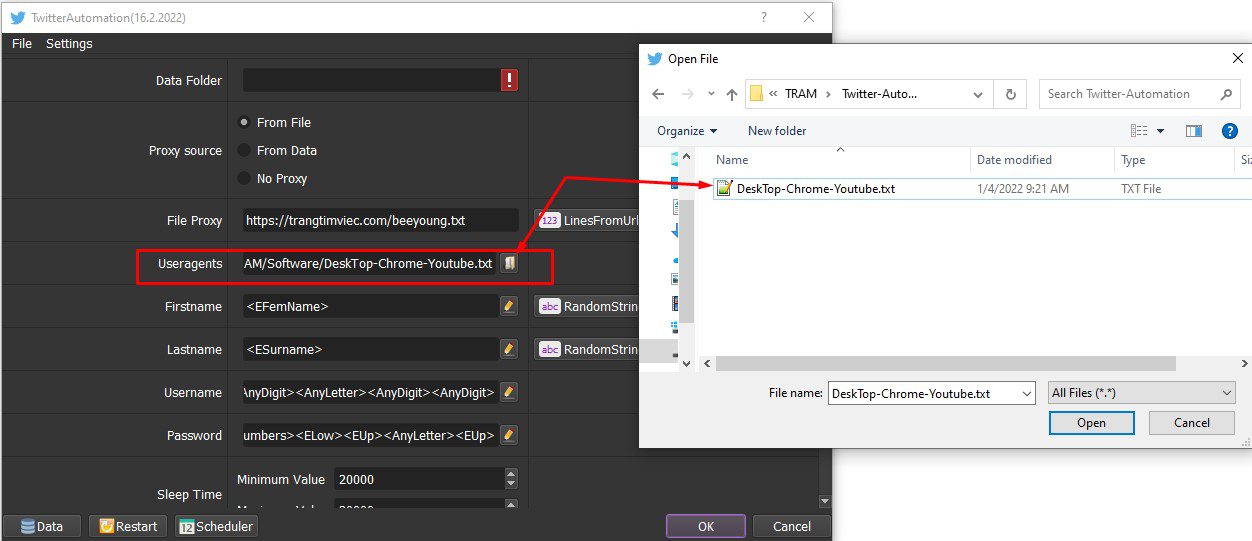Click the Open button
1252x541 pixels.
pyautogui.click(x=1092, y=423)
